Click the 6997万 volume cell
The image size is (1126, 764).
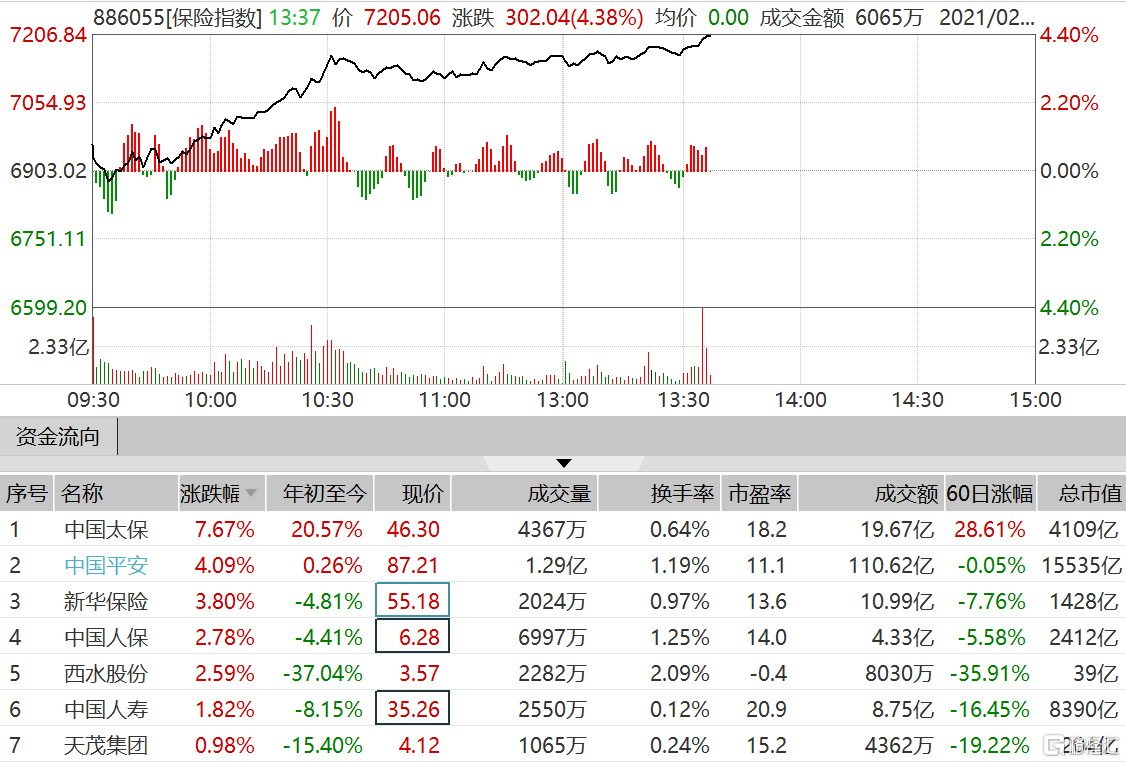[x=552, y=637]
